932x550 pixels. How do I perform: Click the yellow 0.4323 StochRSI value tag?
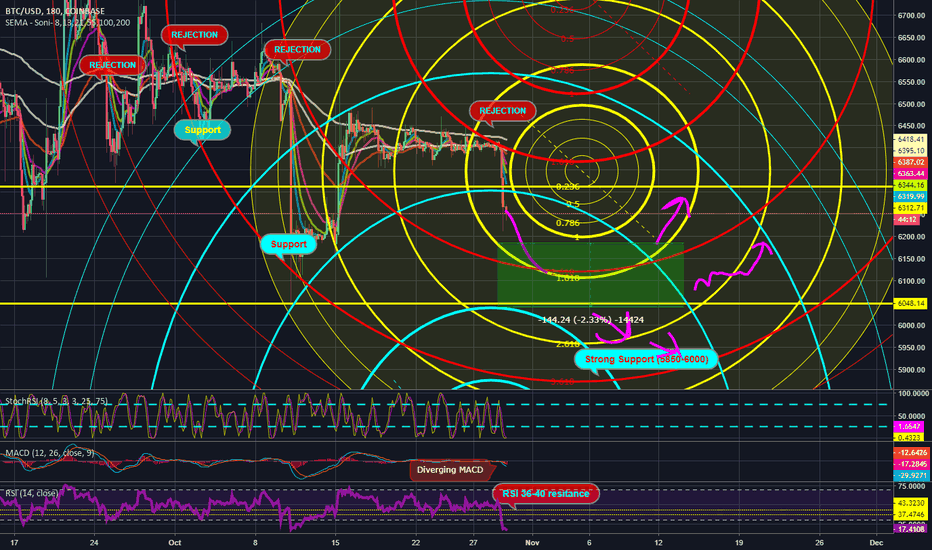pyautogui.click(x=909, y=437)
